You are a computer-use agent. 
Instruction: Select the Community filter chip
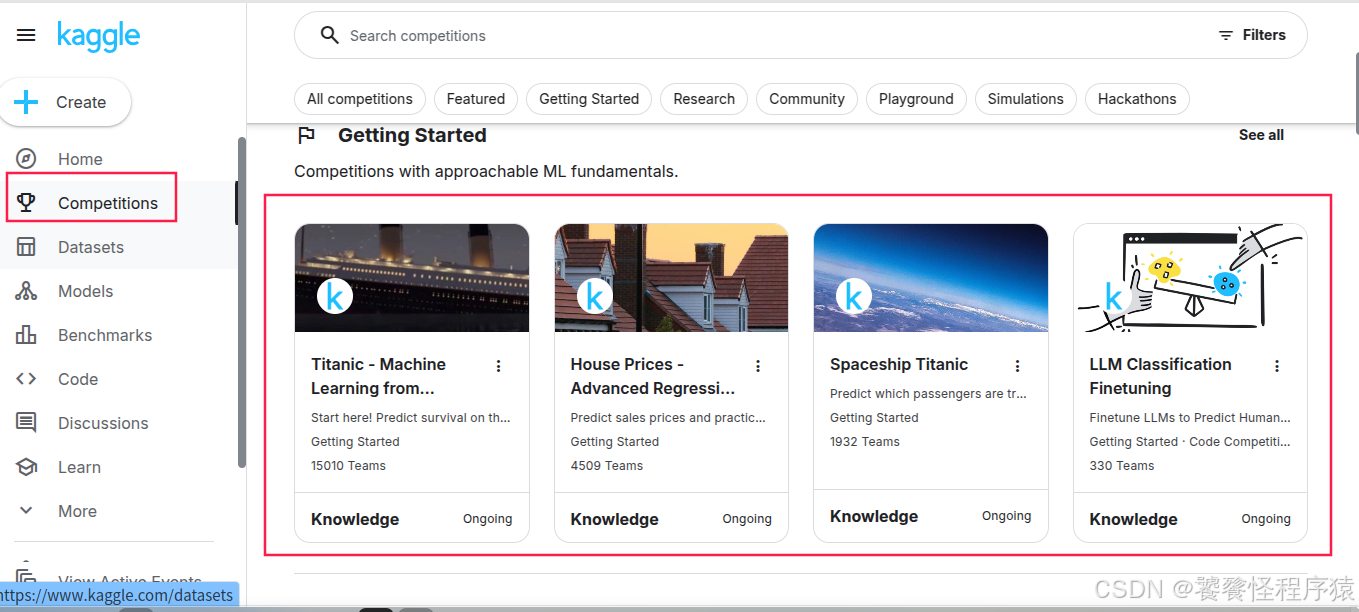[807, 99]
